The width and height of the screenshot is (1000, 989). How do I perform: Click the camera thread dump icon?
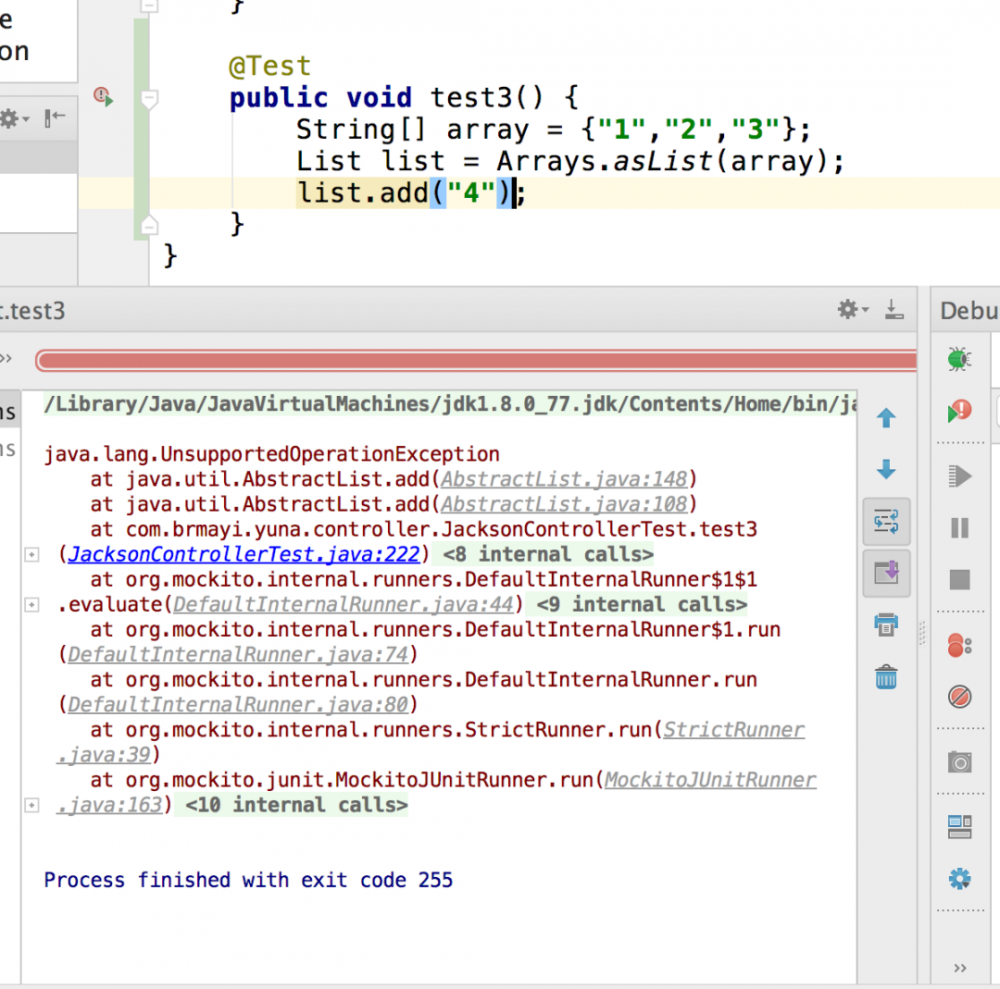[x=959, y=762]
